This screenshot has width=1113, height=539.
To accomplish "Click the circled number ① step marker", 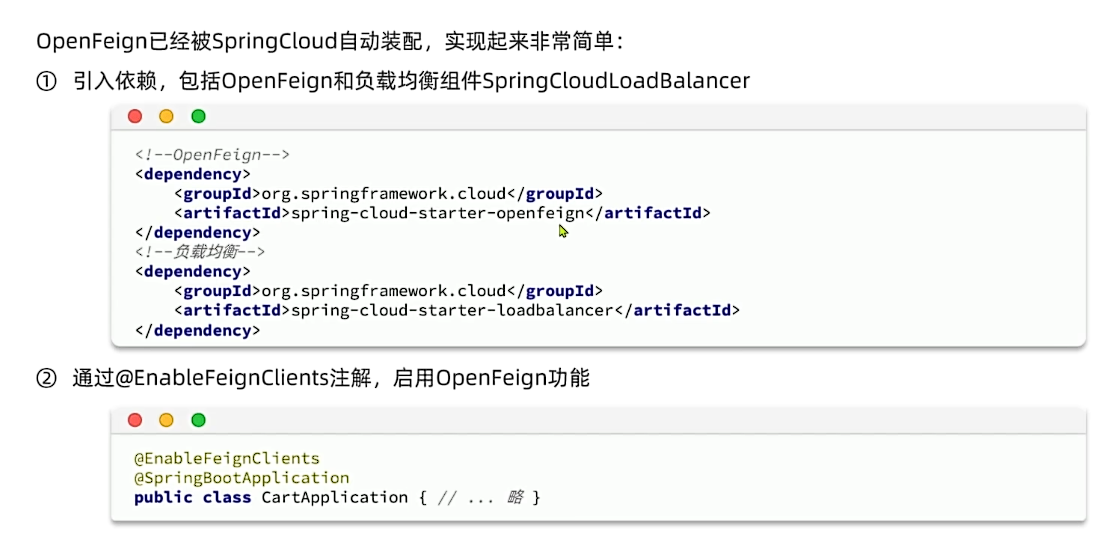I will [46, 81].
